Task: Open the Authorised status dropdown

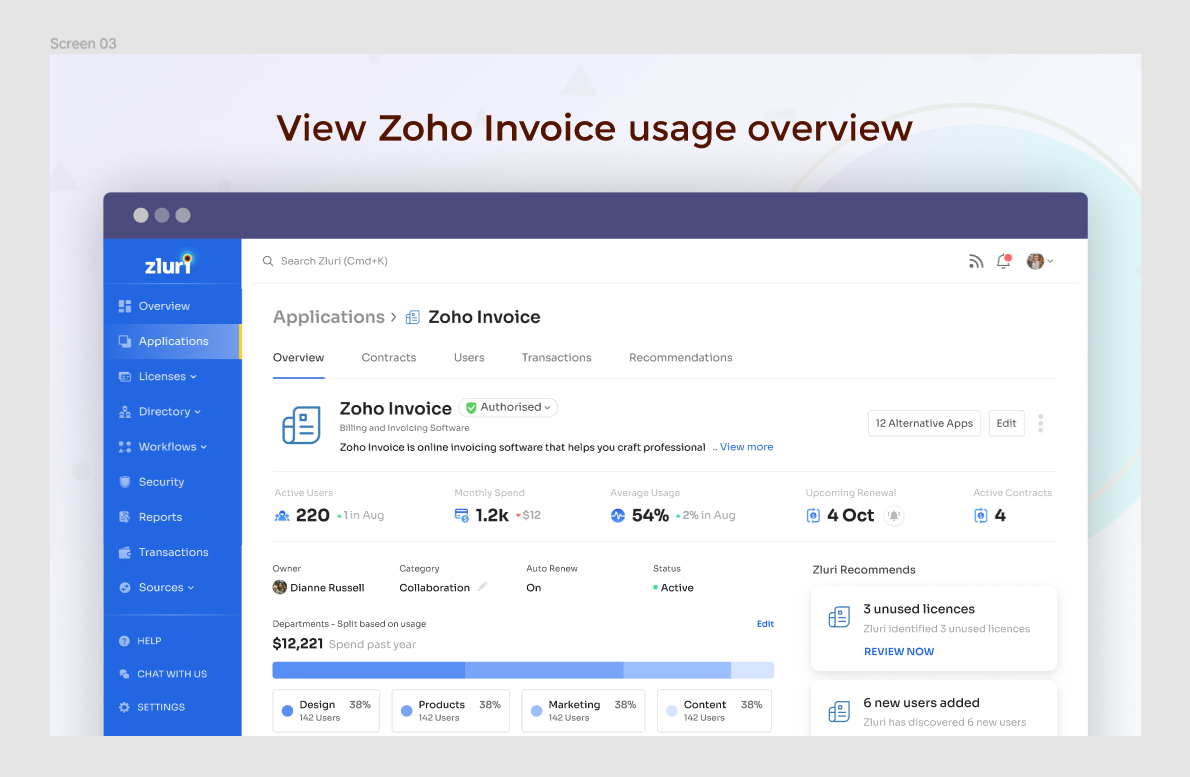Action: [x=508, y=407]
